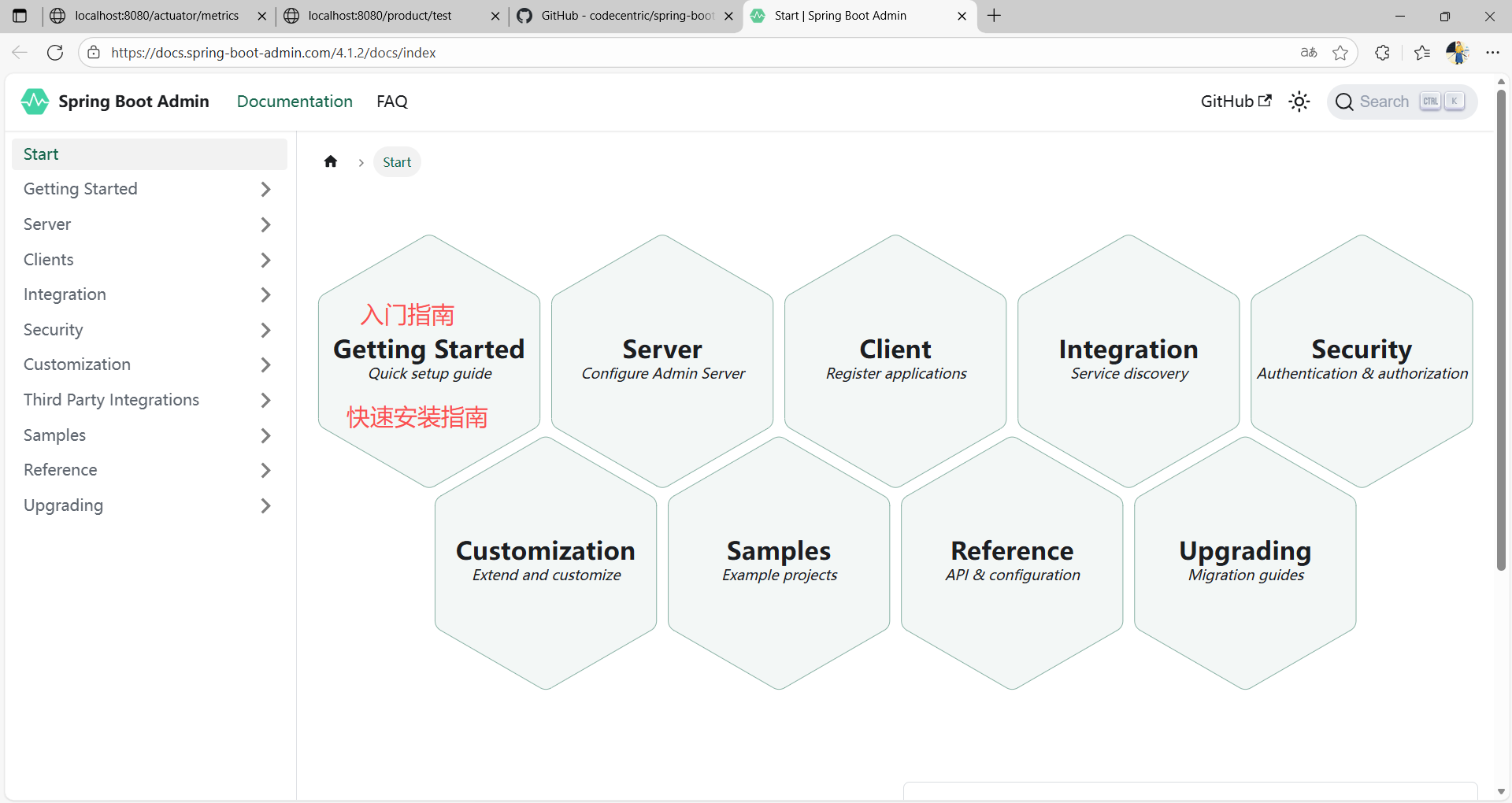Screen dimensions: 1512x803
Task: Open the Integration hexagon card
Action: [x=1128, y=361]
